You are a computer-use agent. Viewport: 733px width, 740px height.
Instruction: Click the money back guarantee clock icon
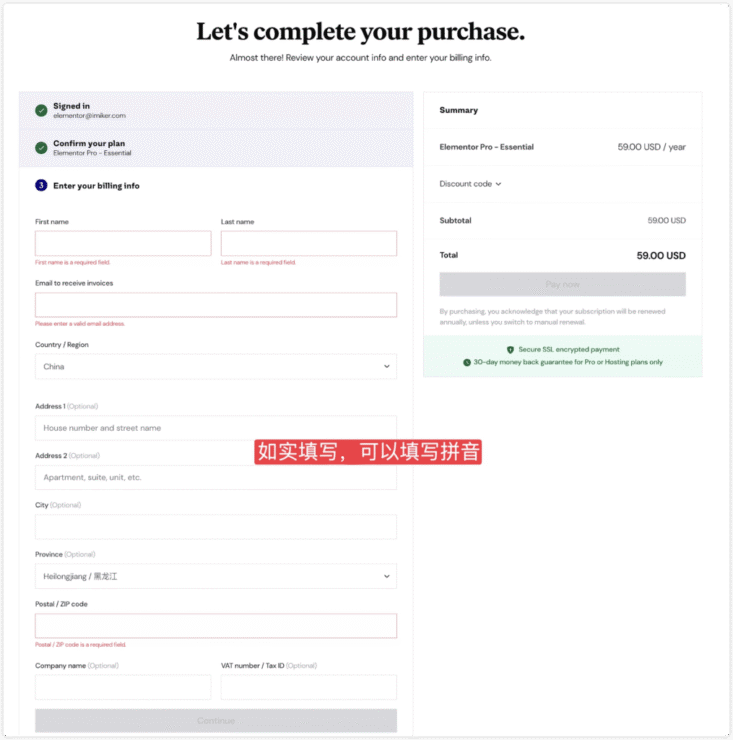click(467, 362)
